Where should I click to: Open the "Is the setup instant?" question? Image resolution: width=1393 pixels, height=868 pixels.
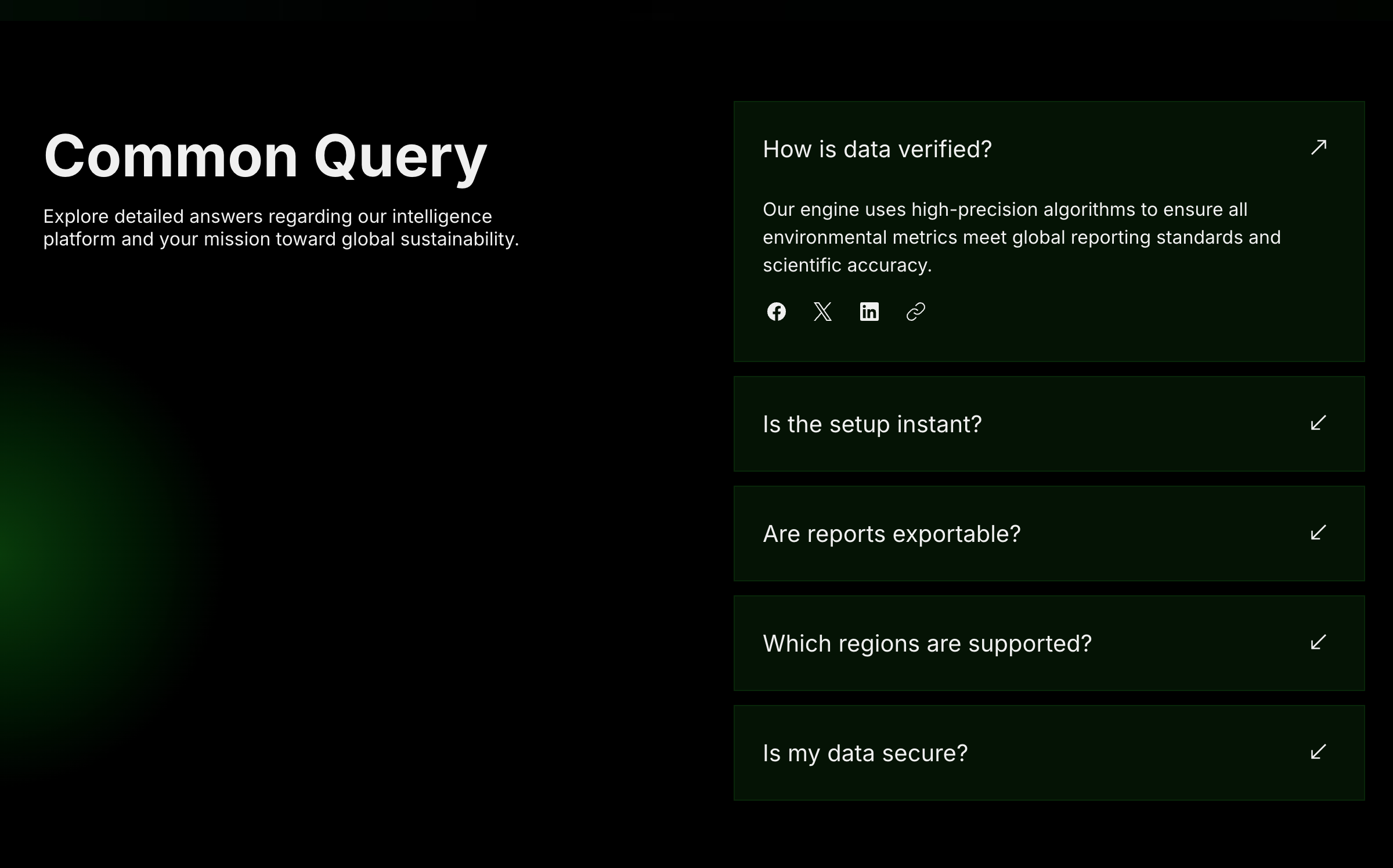tap(1049, 424)
